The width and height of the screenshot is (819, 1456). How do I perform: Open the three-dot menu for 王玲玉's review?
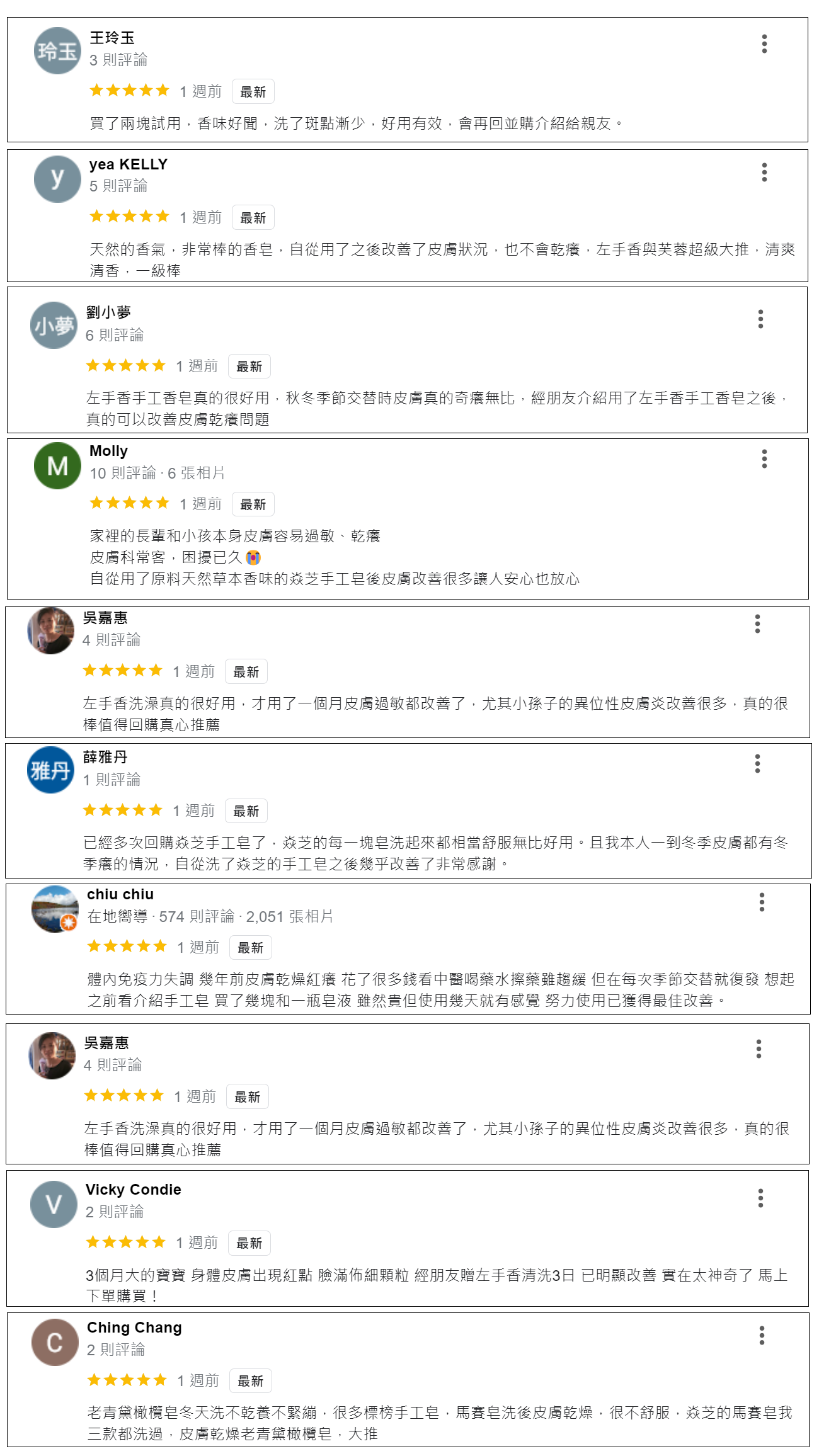coord(764,44)
